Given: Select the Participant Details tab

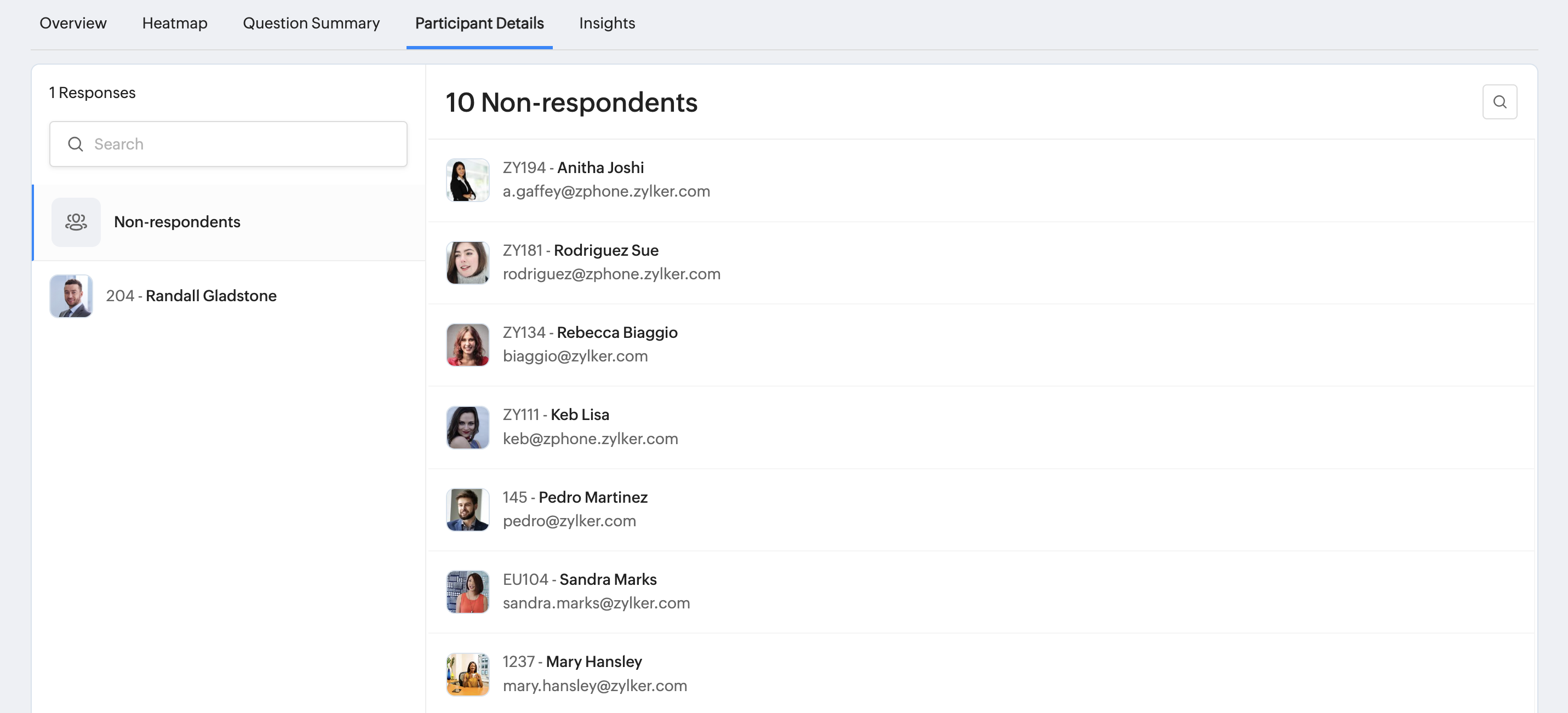Looking at the screenshot, I should 479,23.
